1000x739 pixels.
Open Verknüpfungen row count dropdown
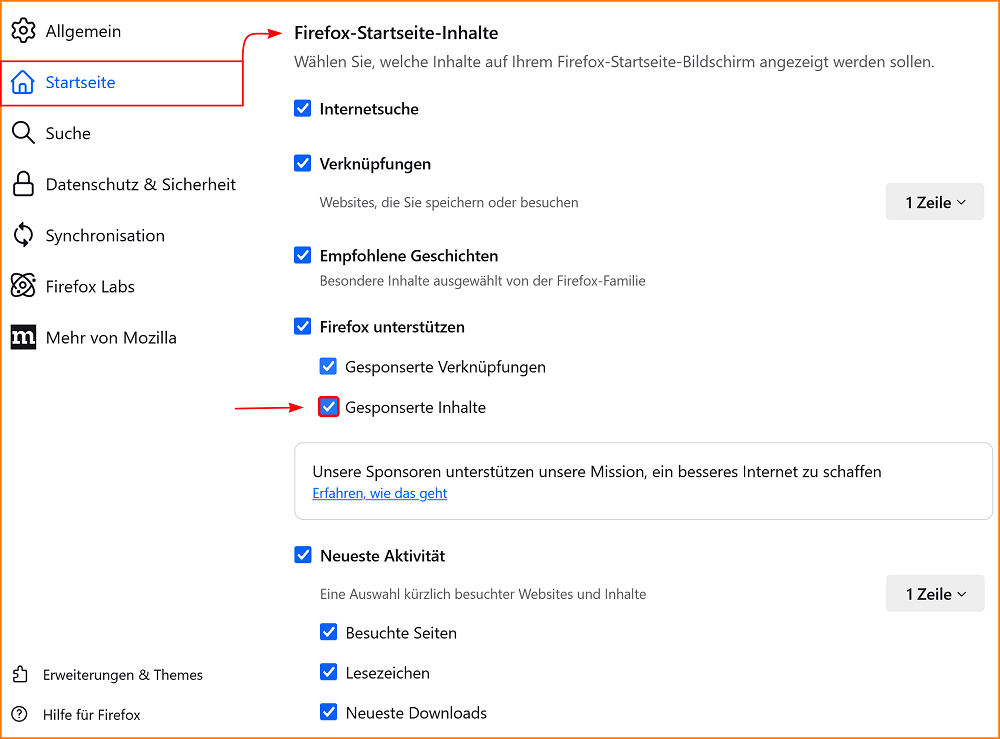[934, 202]
